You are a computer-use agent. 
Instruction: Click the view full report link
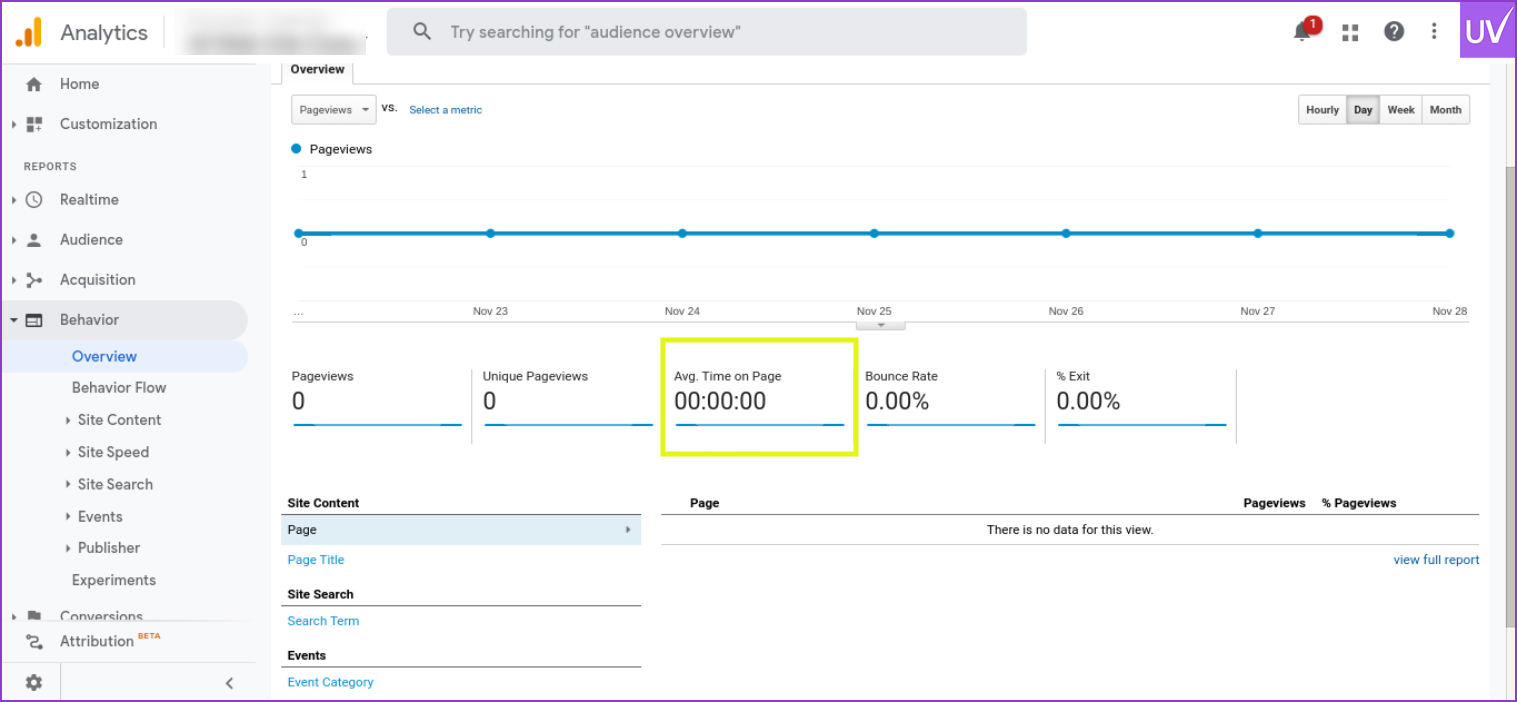point(1436,560)
